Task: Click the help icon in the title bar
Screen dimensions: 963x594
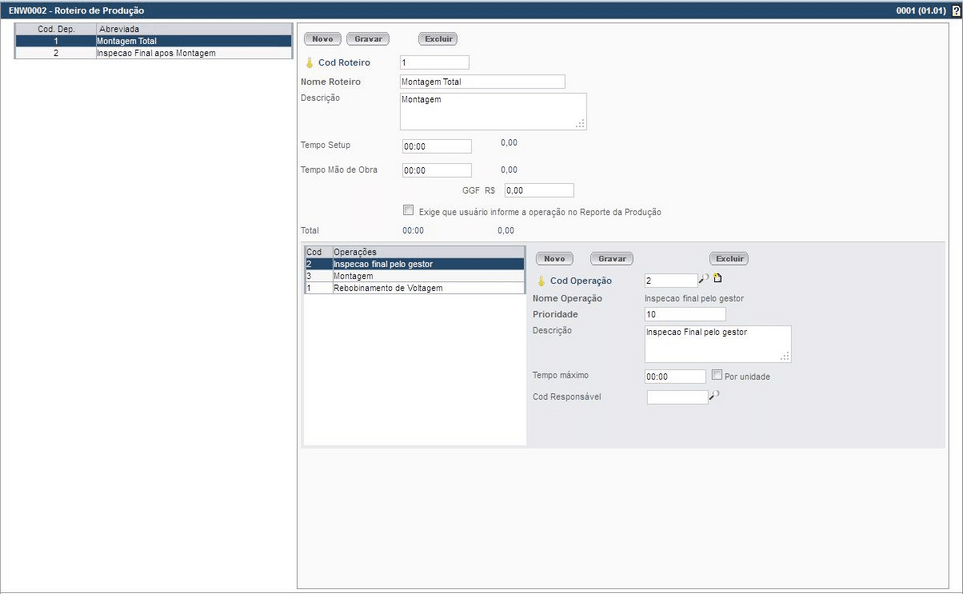Action: tap(956, 10)
